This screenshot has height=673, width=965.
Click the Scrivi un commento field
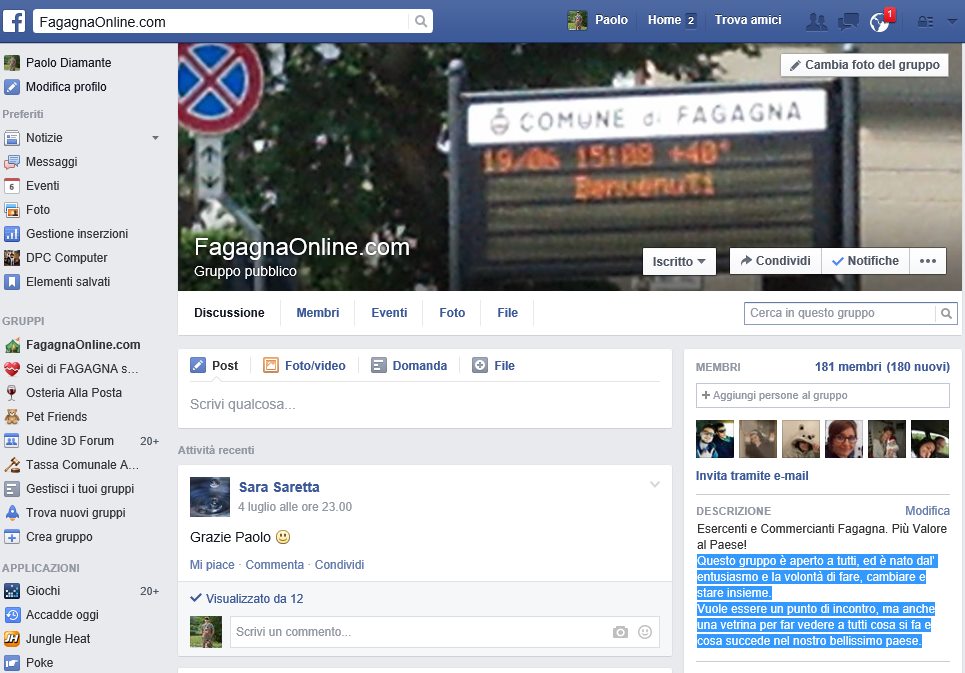coord(445,632)
